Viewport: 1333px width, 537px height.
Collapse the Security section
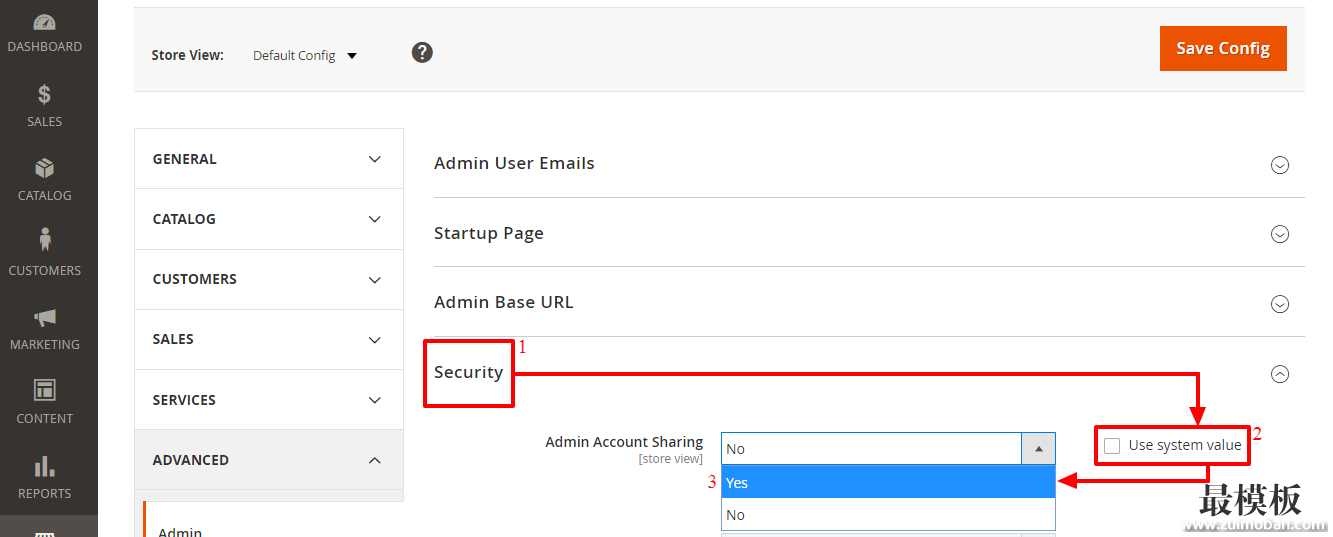[x=1279, y=373]
